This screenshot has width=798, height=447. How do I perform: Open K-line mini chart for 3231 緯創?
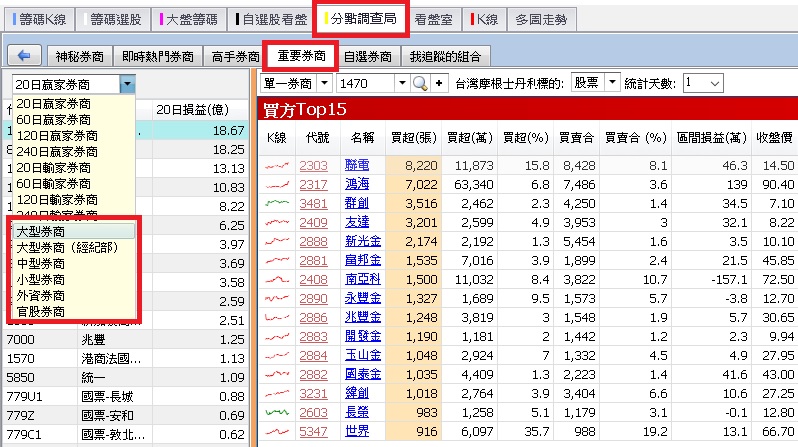tap(277, 394)
